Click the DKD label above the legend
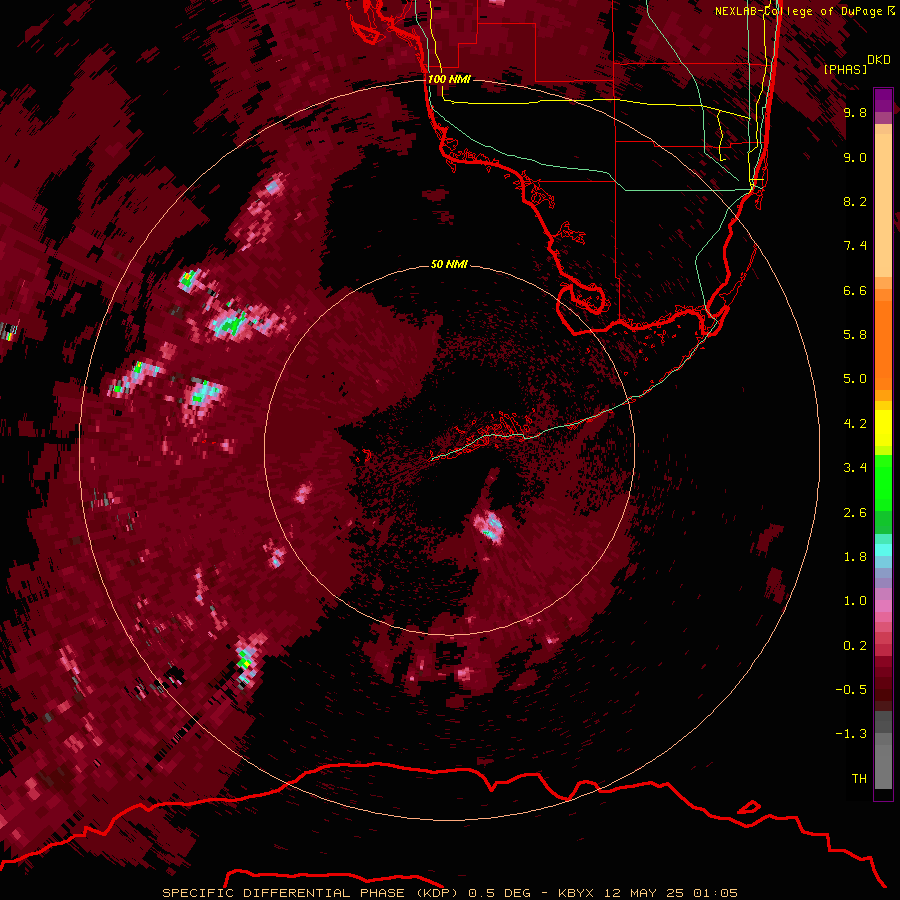 pyautogui.click(x=878, y=60)
